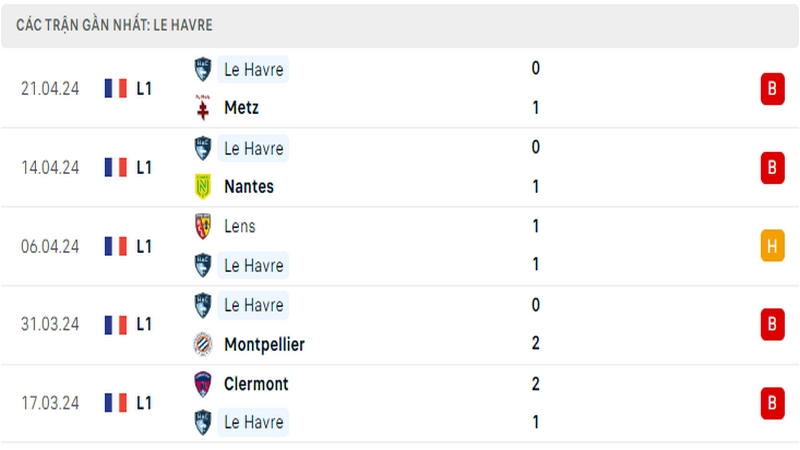The image size is (800, 450).
Task: Click Le Havre crest in Clermont match
Action: pyautogui.click(x=203, y=422)
